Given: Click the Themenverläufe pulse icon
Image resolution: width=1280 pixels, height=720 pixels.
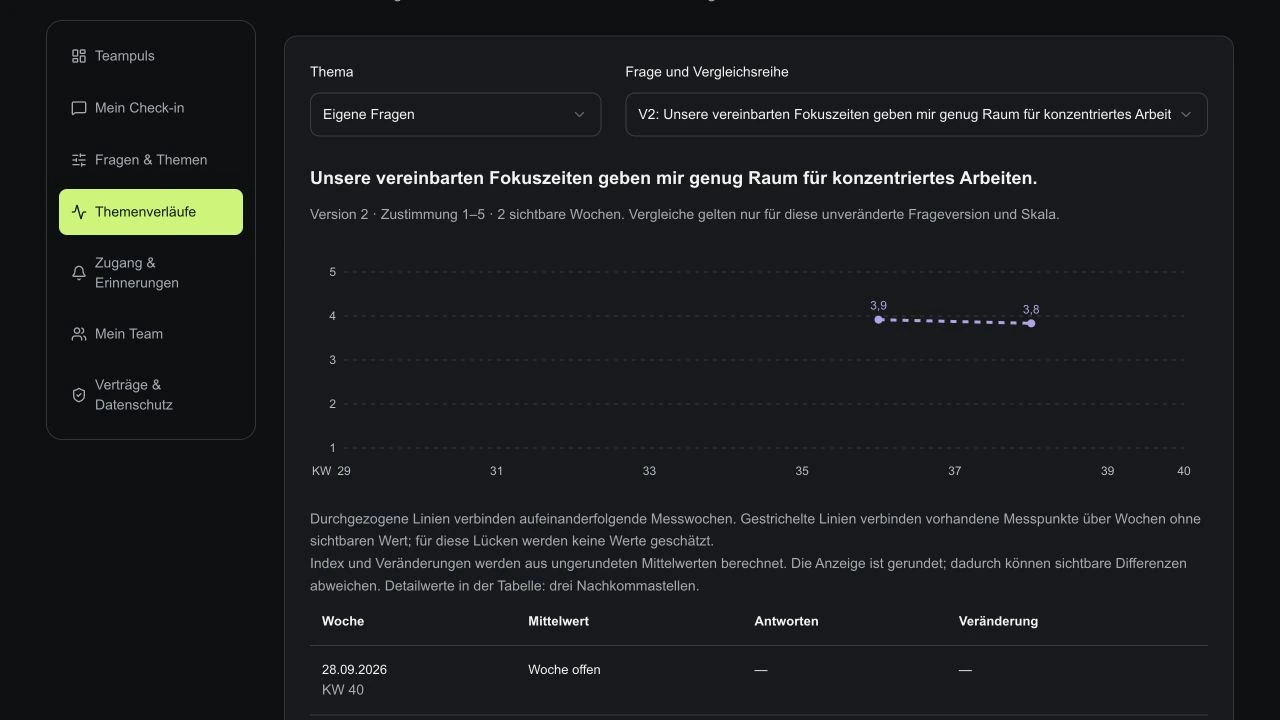Looking at the screenshot, I should [79, 212].
